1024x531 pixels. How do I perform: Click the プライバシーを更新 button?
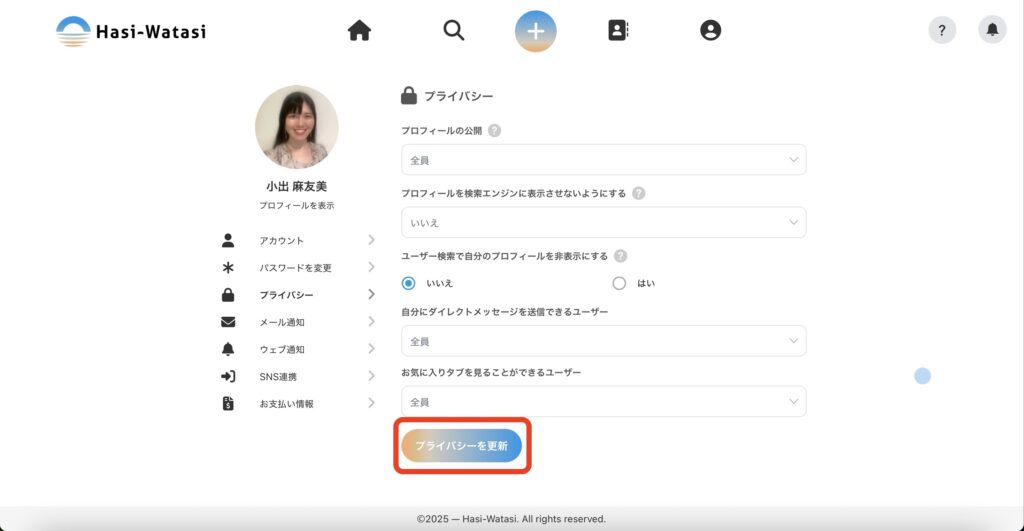pos(462,446)
